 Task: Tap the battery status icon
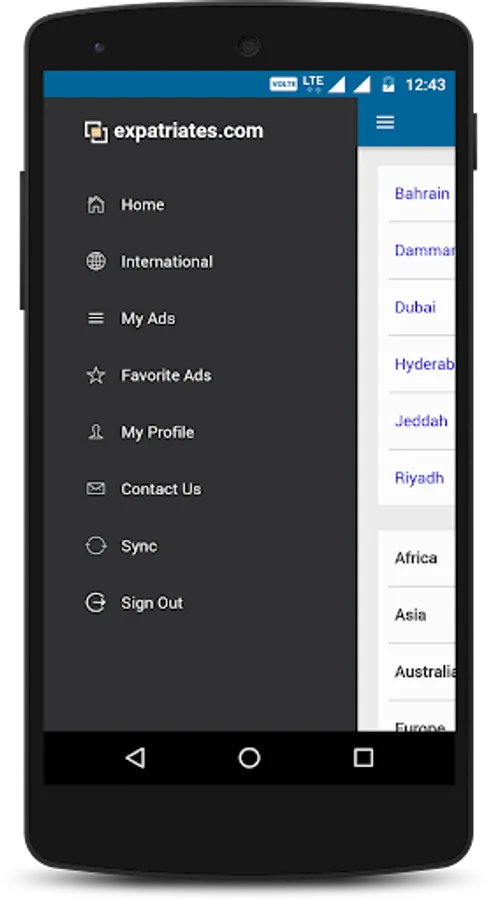tap(389, 84)
